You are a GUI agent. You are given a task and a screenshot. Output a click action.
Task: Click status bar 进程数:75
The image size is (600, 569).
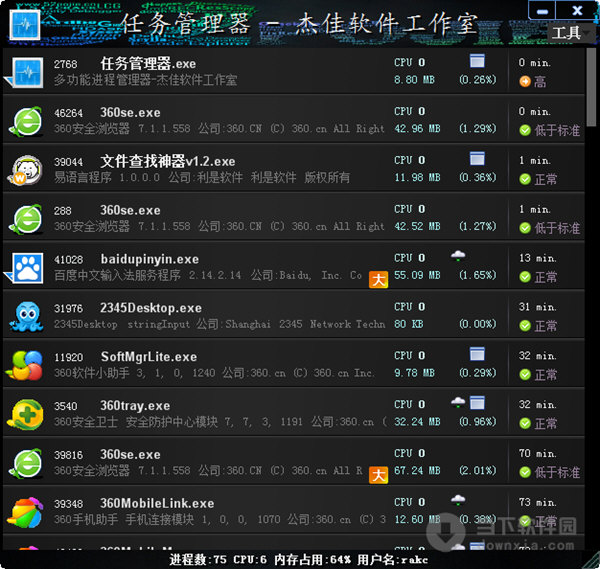click(x=198, y=560)
